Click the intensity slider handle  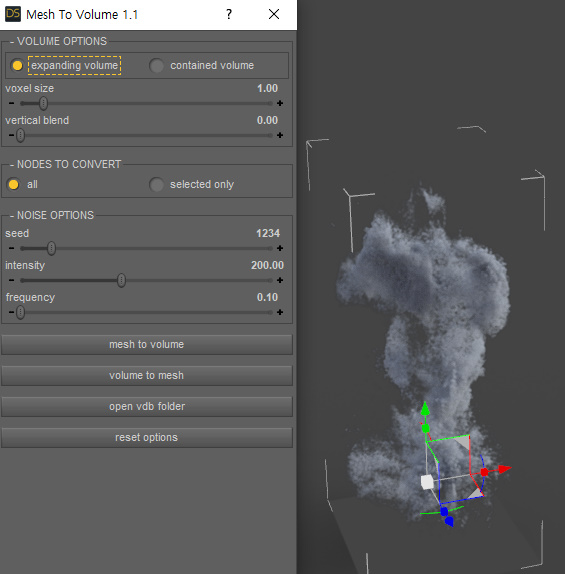(121, 280)
